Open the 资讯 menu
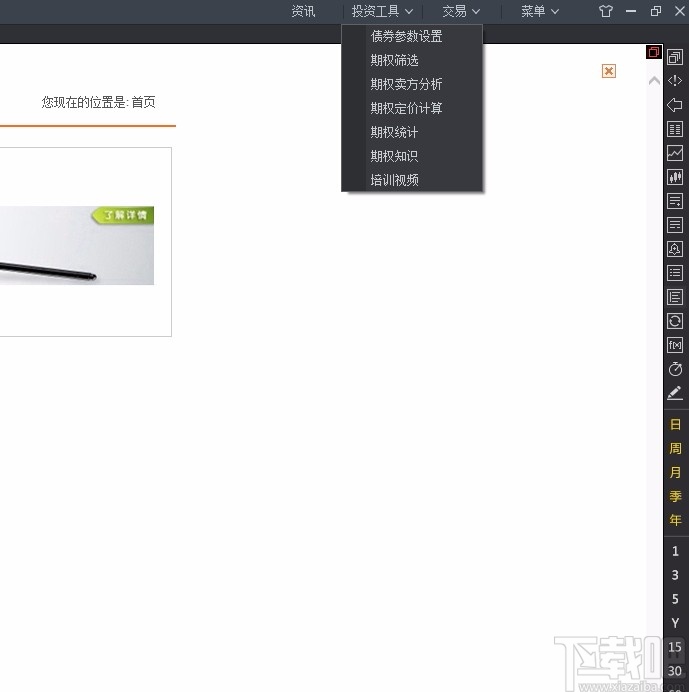 pyautogui.click(x=303, y=11)
